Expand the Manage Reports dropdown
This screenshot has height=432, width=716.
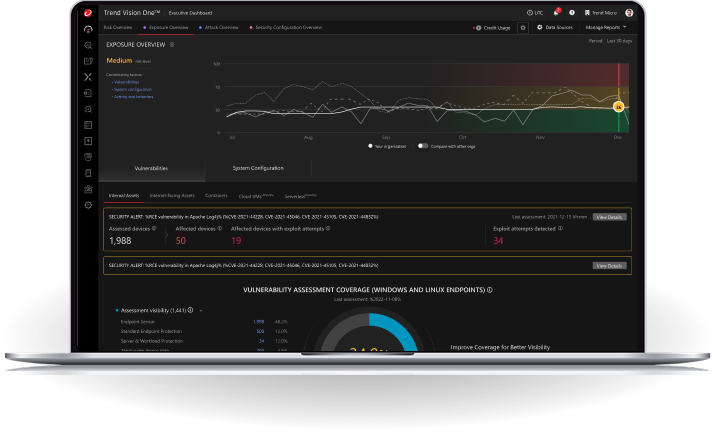coord(606,27)
